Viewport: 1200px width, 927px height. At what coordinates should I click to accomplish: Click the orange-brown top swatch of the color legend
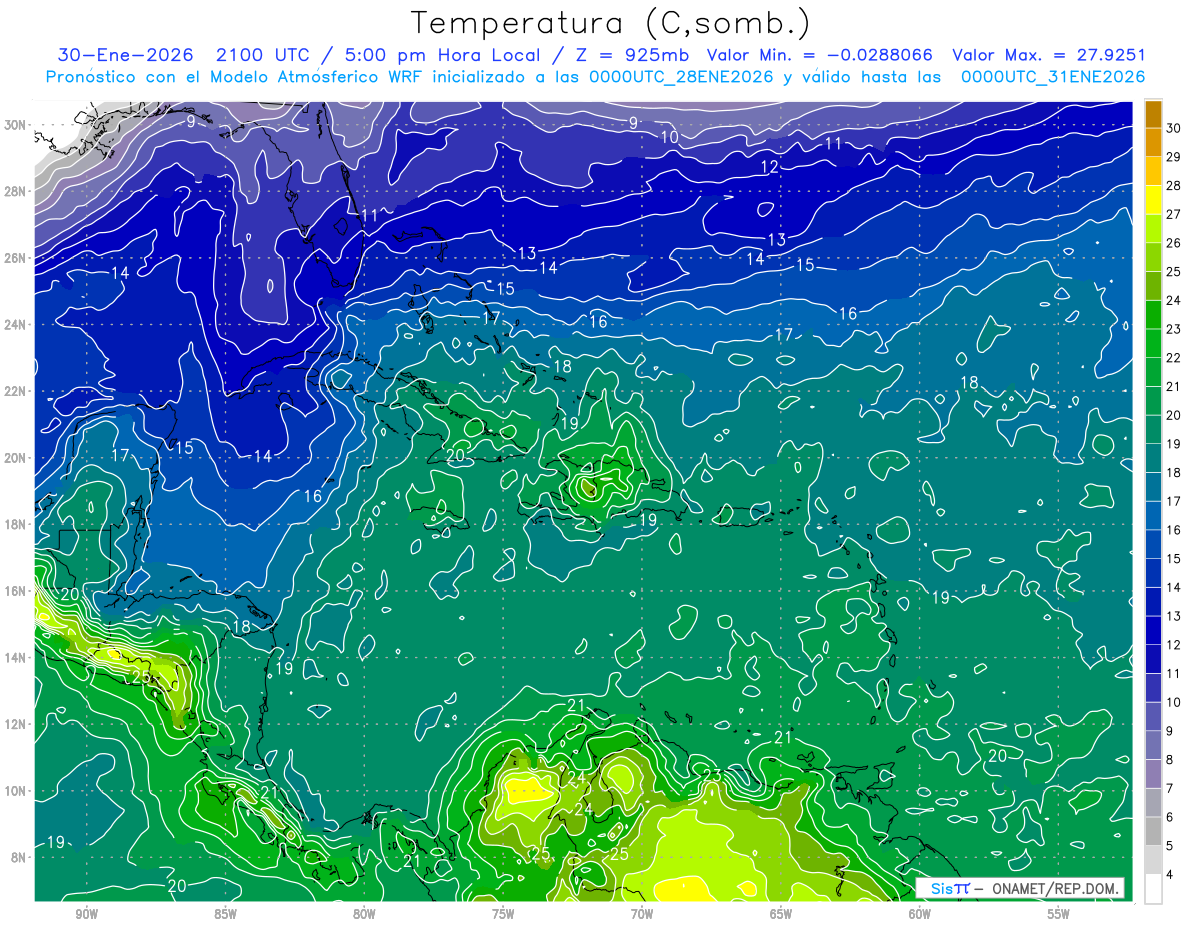[x=1153, y=113]
